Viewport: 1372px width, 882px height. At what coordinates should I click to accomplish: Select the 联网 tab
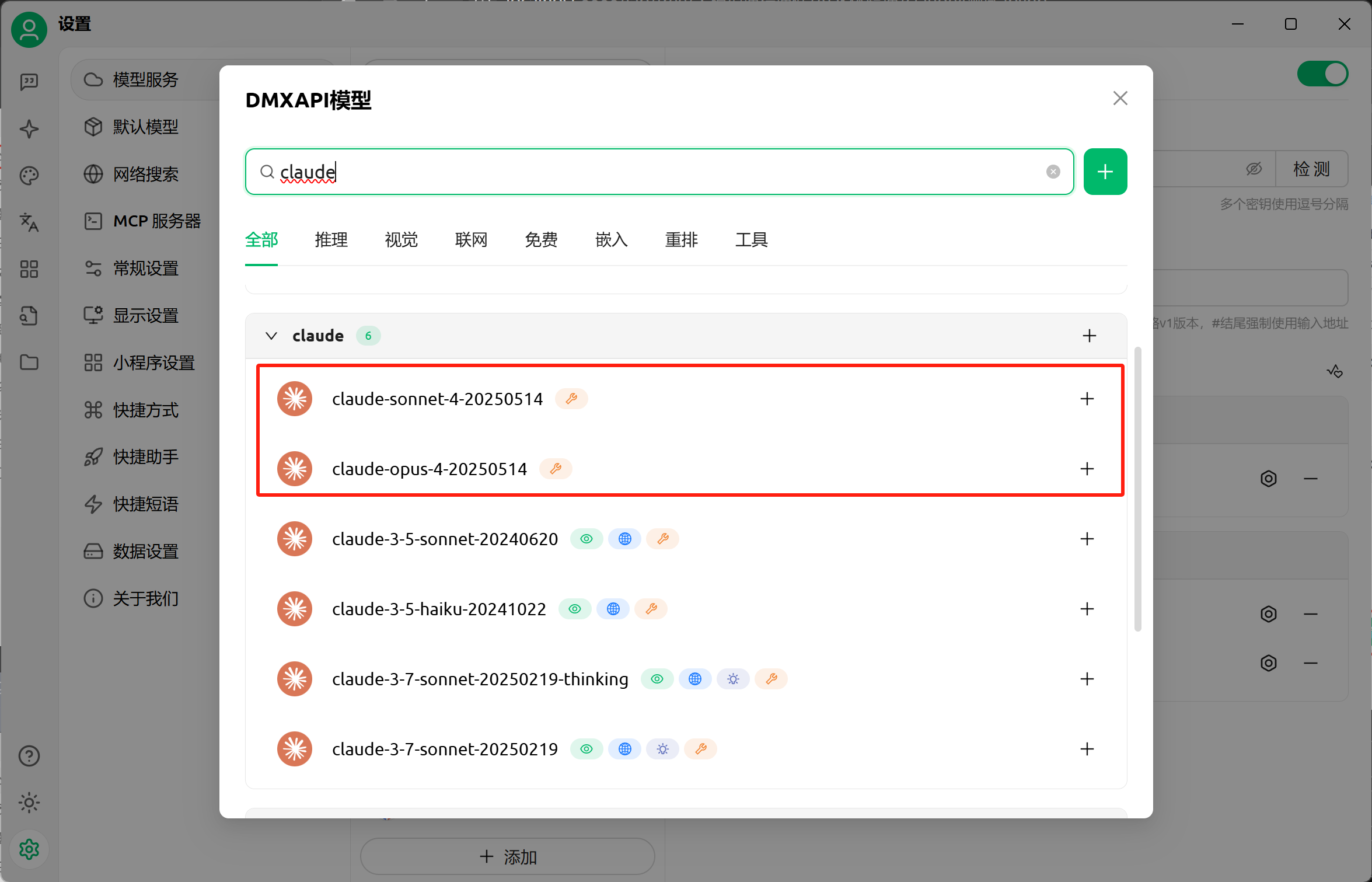pyautogui.click(x=472, y=240)
